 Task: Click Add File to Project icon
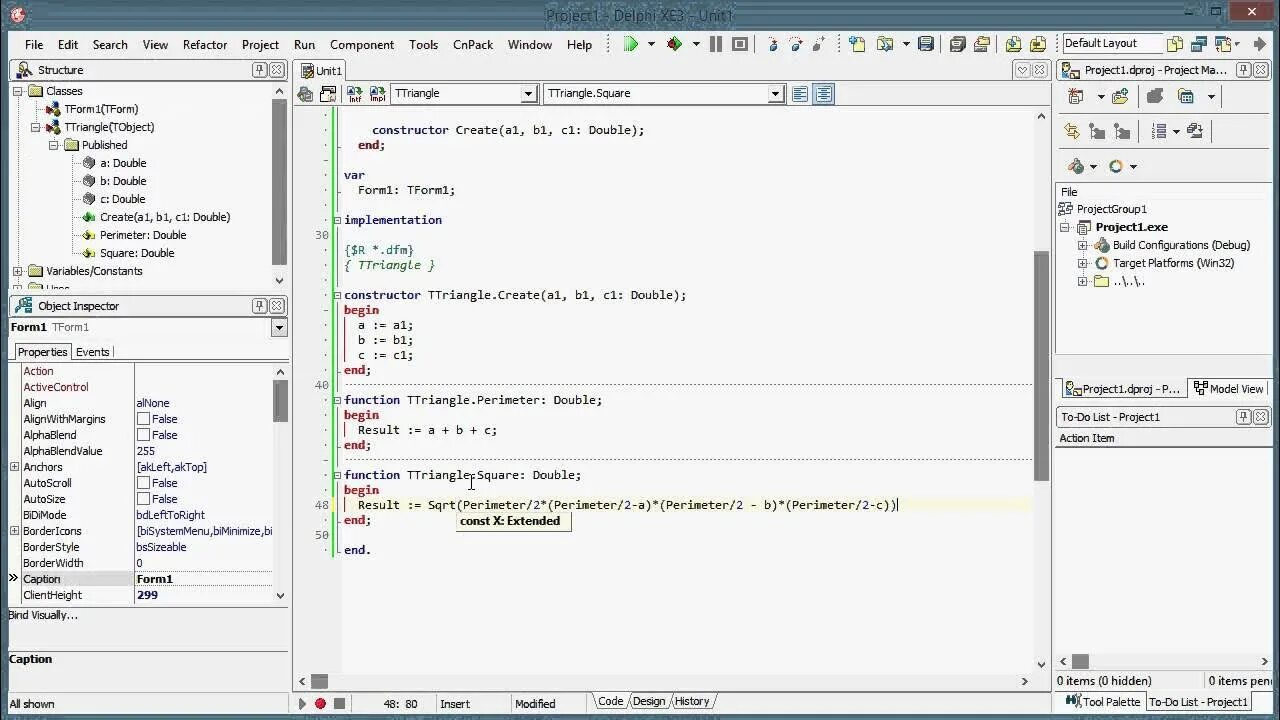coord(1014,44)
